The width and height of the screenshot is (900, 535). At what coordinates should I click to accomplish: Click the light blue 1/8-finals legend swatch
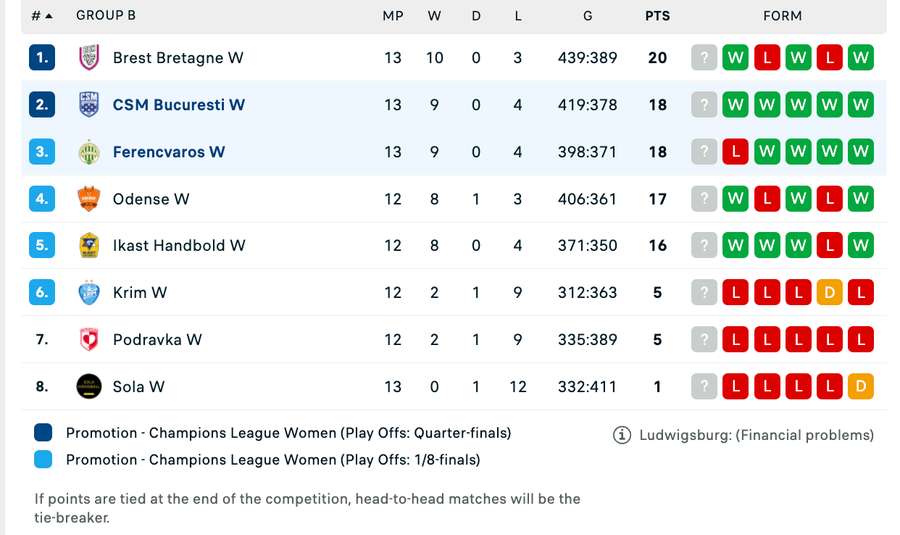[x=43, y=460]
